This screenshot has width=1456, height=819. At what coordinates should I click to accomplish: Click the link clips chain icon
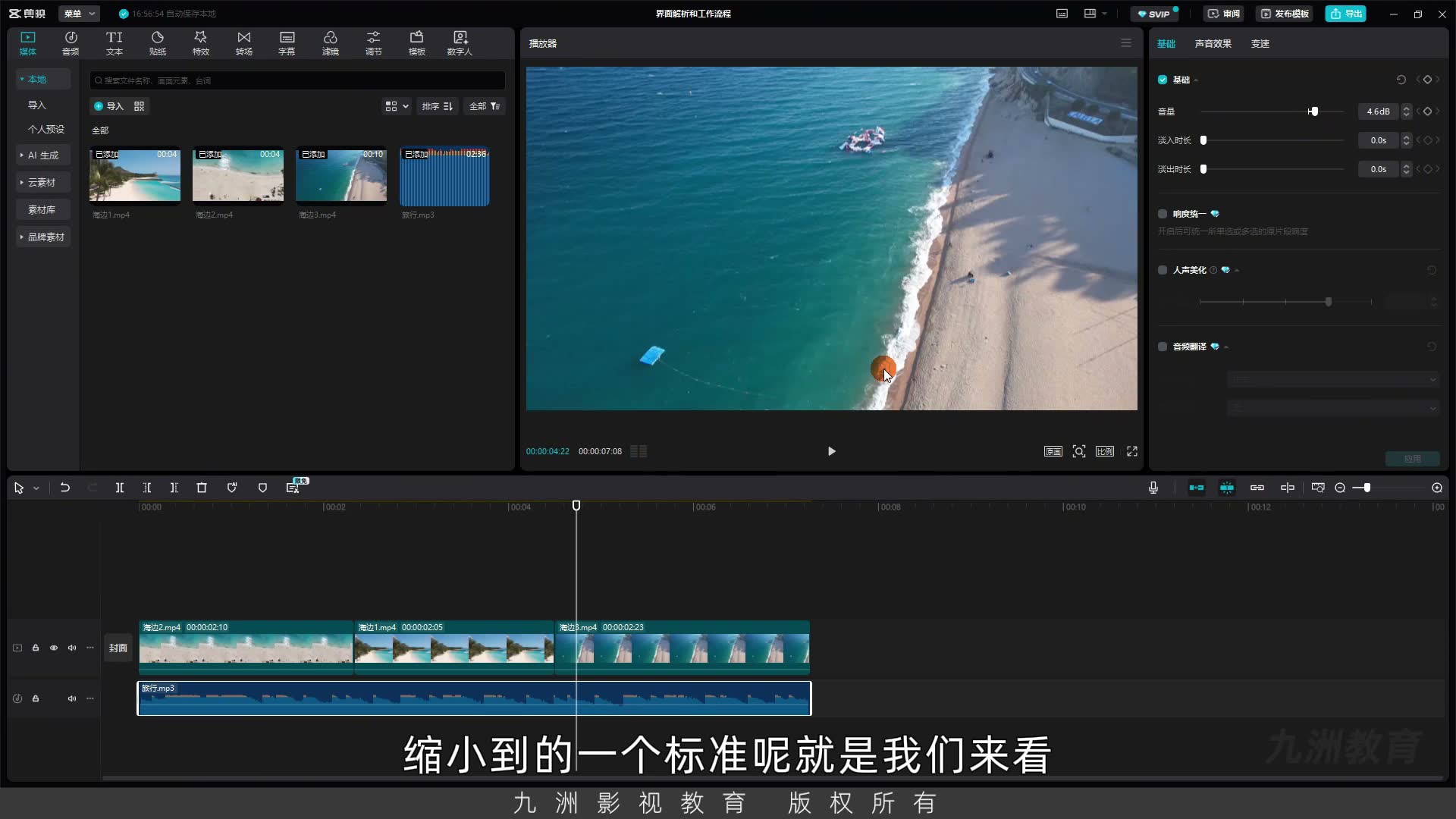[x=1257, y=488]
